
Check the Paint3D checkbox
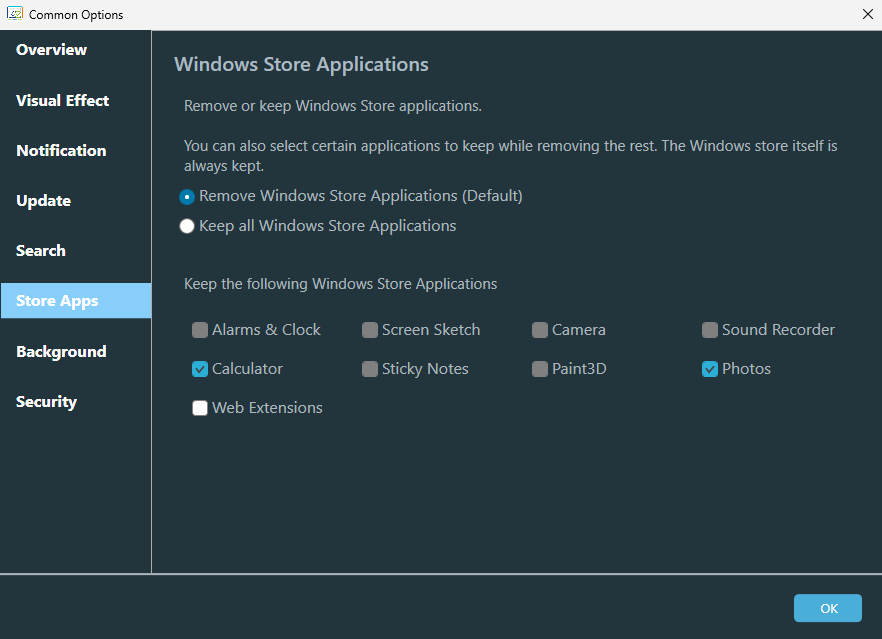tap(540, 369)
